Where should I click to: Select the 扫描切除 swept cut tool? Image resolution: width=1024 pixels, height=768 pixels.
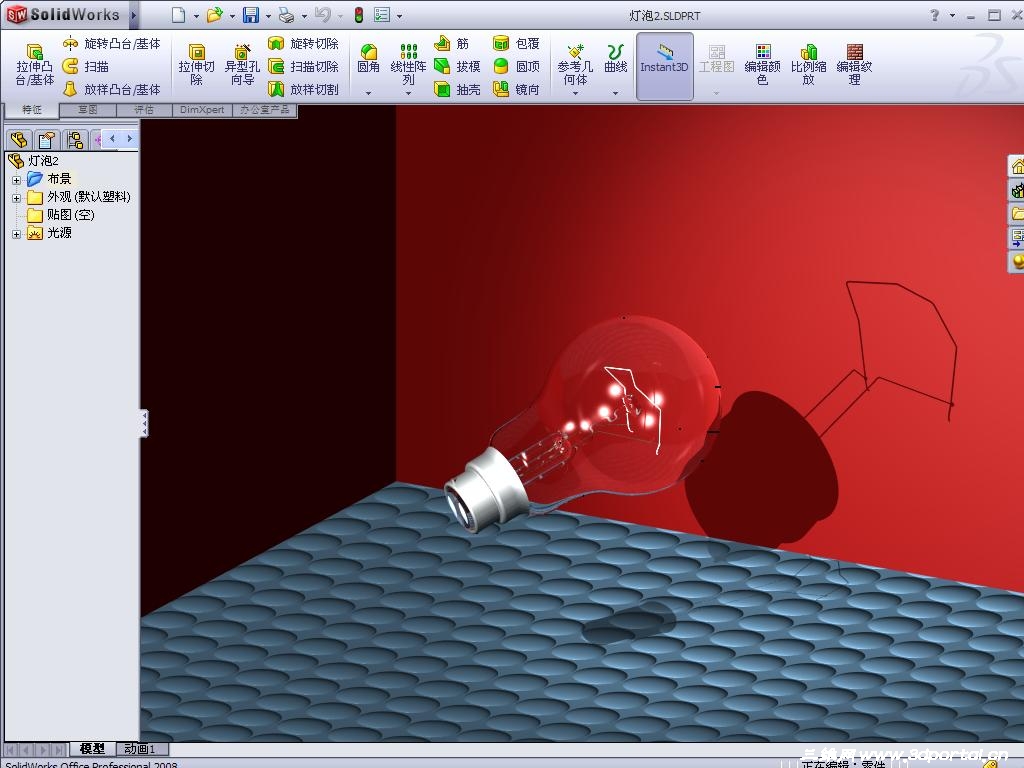pyautogui.click(x=304, y=67)
